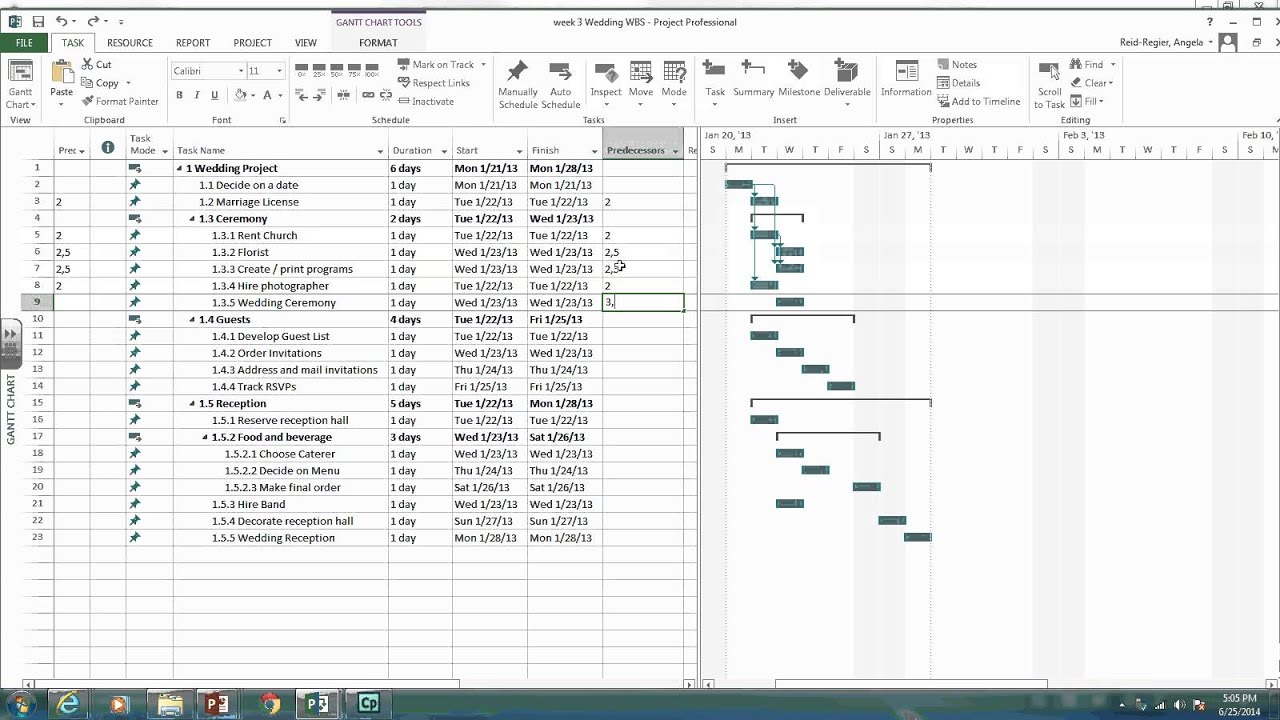Image resolution: width=1280 pixels, height=720 pixels.
Task: Insert a Summary task
Action: [x=753, y=80]
